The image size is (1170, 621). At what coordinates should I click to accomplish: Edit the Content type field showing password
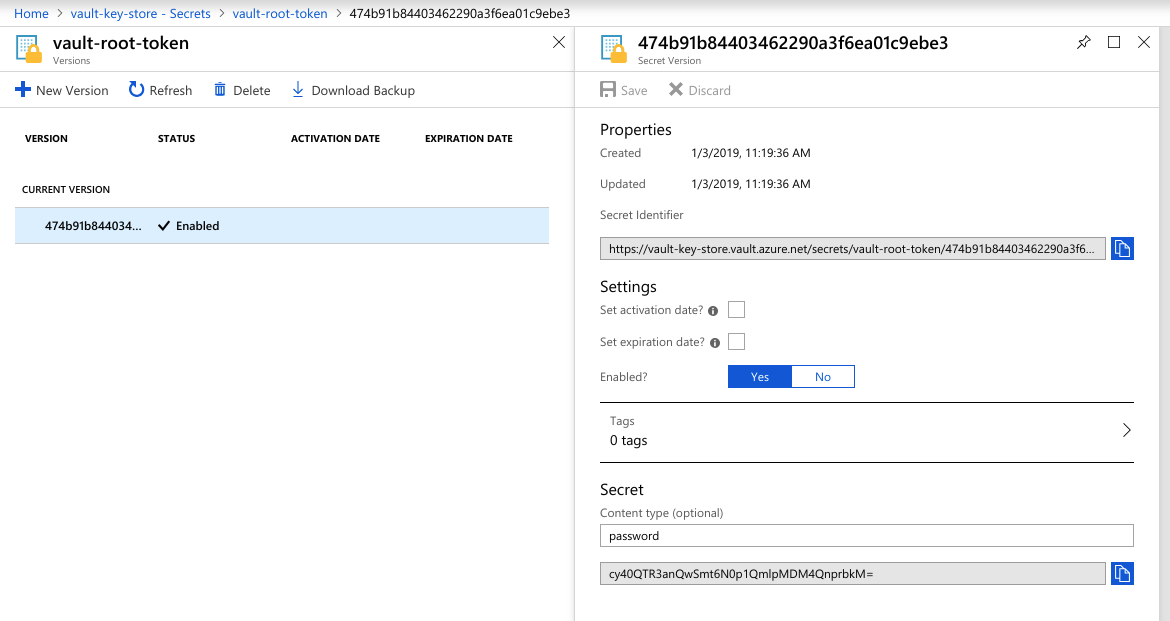(866, 535)
